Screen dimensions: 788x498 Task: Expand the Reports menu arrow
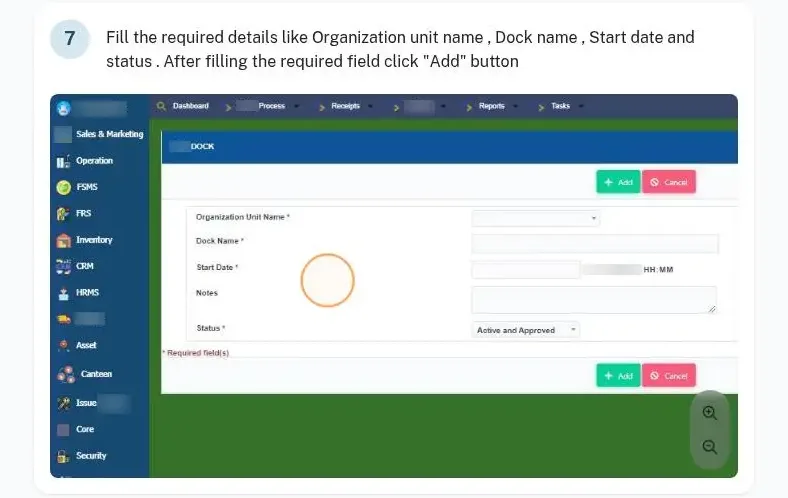515,106
